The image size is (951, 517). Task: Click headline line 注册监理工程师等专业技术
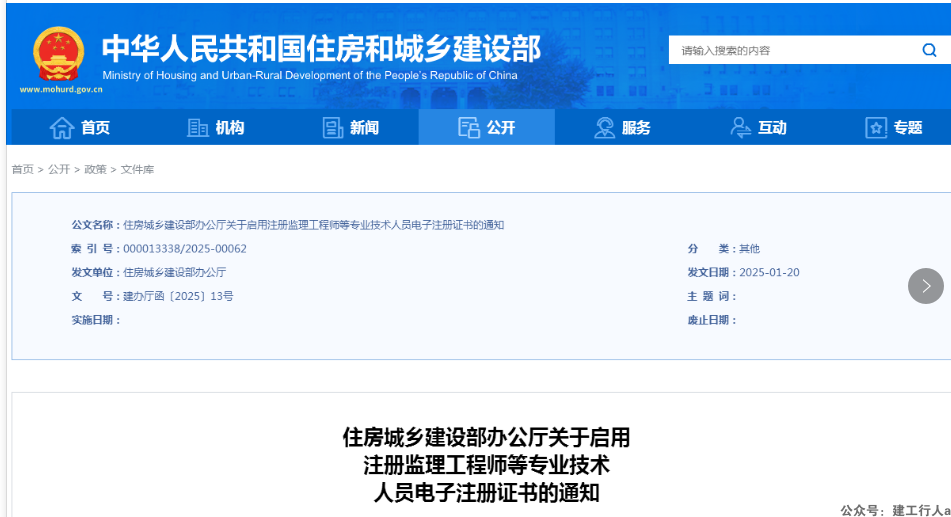(x=486, y=465)
